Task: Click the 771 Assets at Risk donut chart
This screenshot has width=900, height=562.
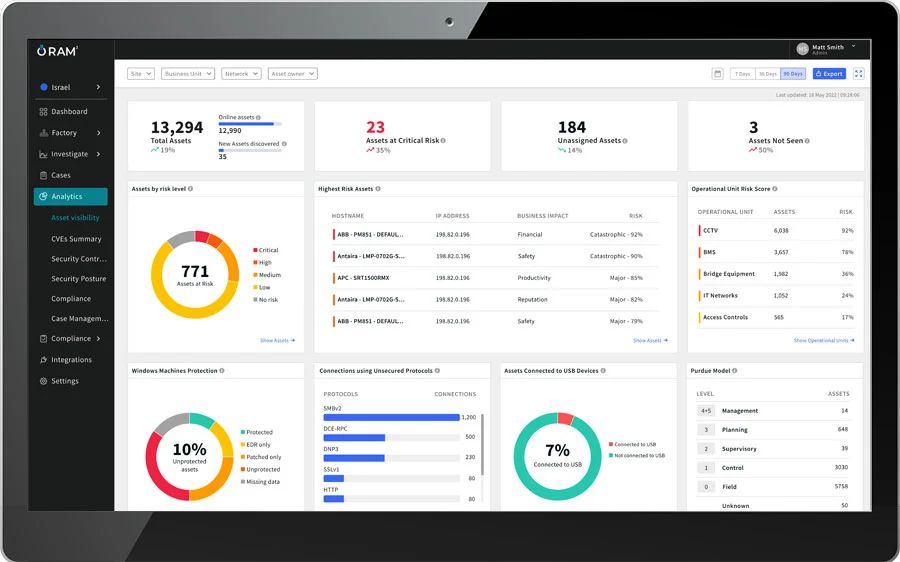Action: point(195,274)
